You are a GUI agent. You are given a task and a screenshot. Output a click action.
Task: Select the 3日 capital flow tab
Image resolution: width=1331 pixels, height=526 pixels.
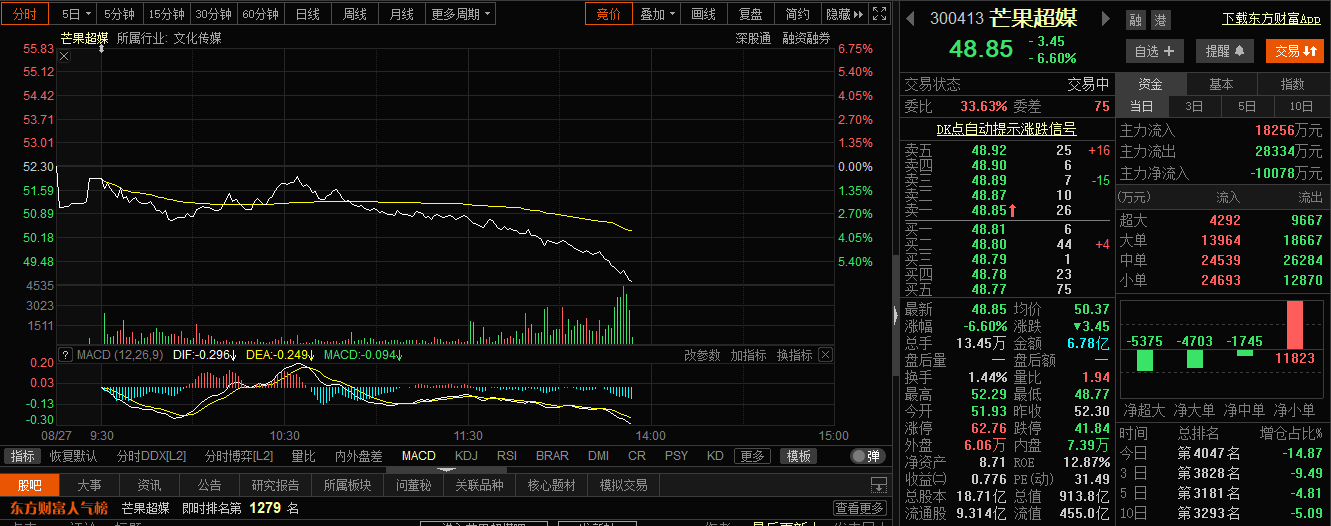pos(1194,106)
